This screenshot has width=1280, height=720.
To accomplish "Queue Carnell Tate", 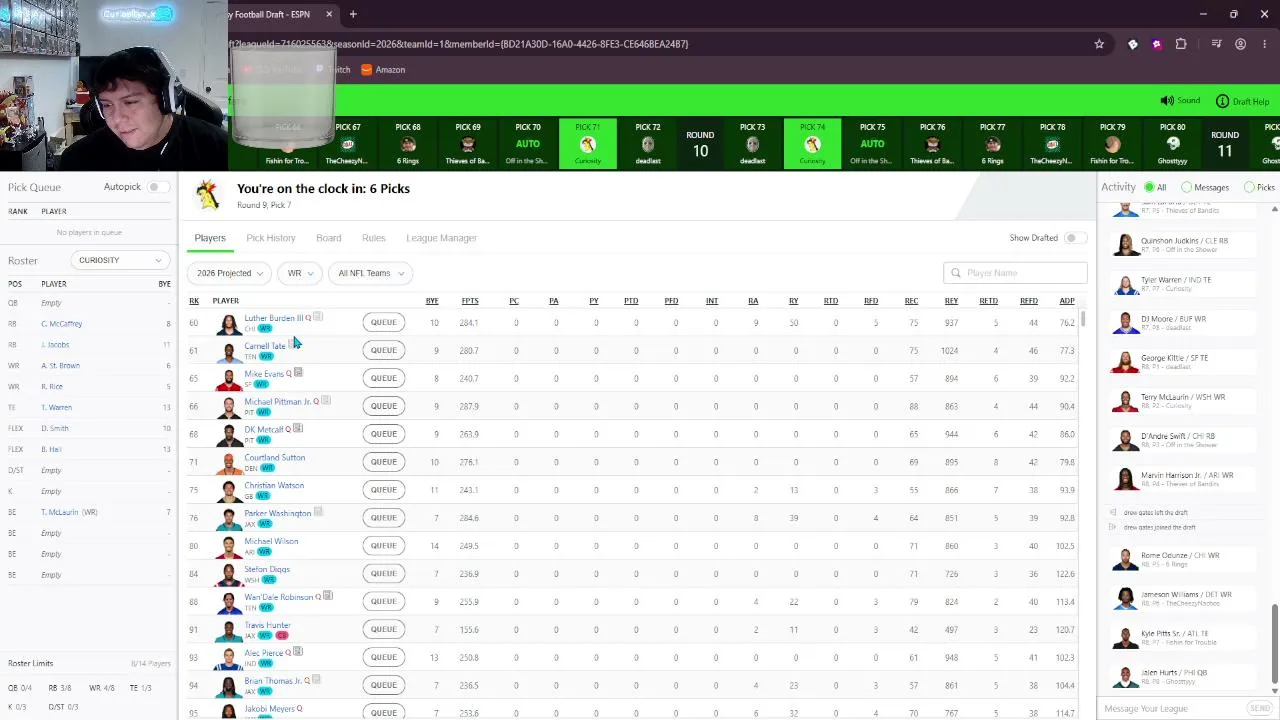I will pyautogui.click(x=384, y=350).
